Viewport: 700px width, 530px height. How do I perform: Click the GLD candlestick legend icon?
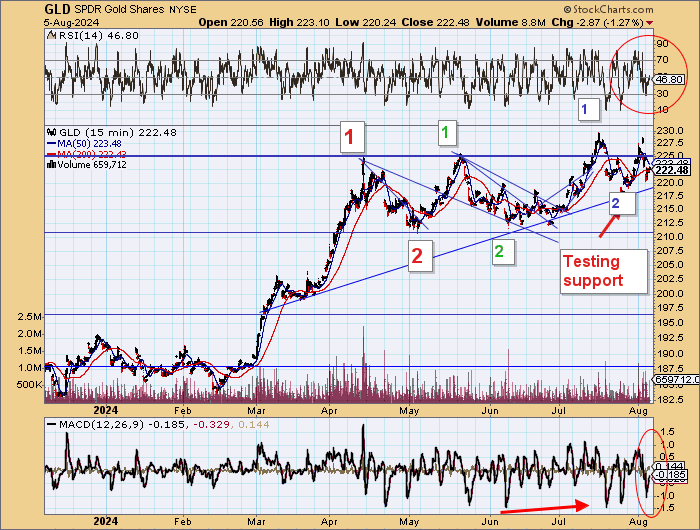coord(52,133)
